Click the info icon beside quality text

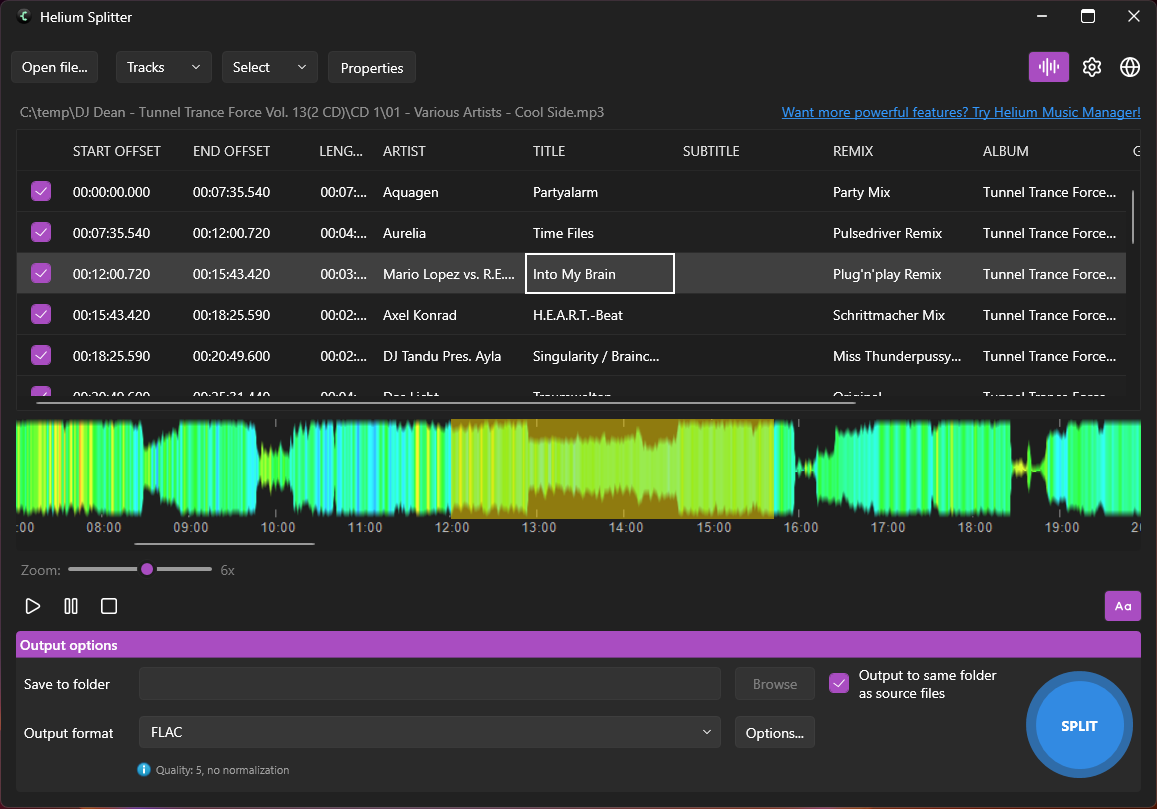pos(144,770)
